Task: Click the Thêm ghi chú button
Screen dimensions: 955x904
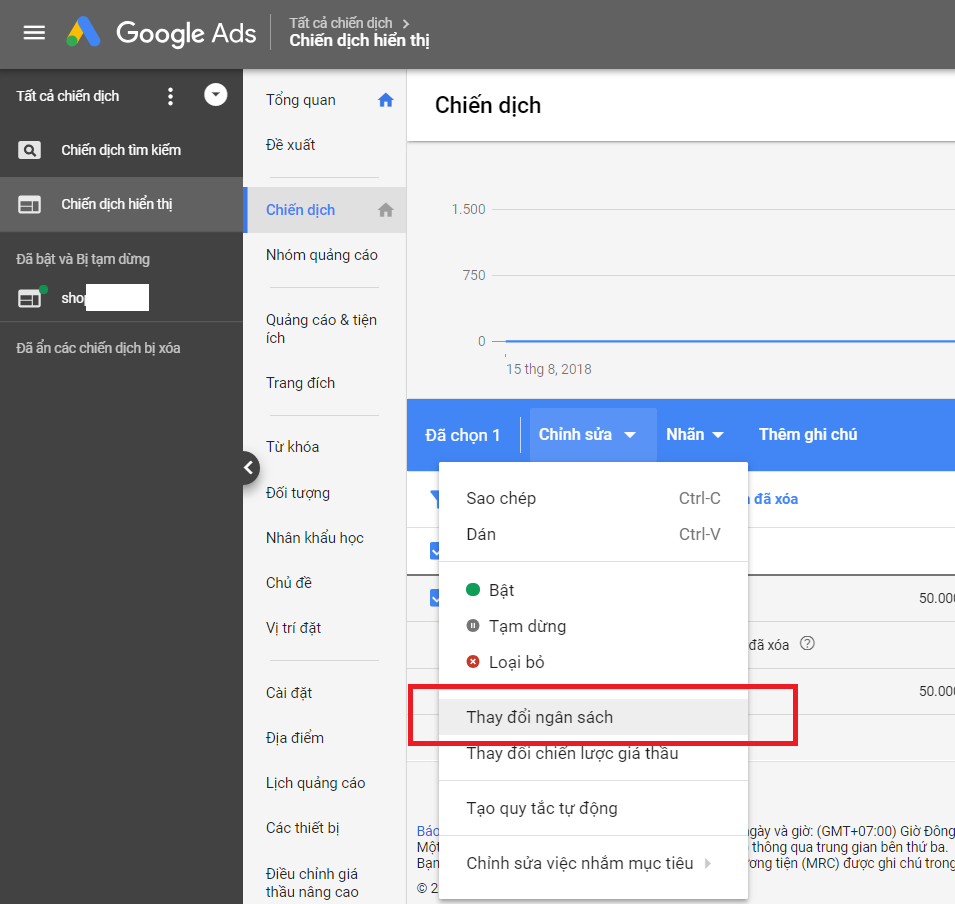Action: pyautogui.click(x=807, y=434)
